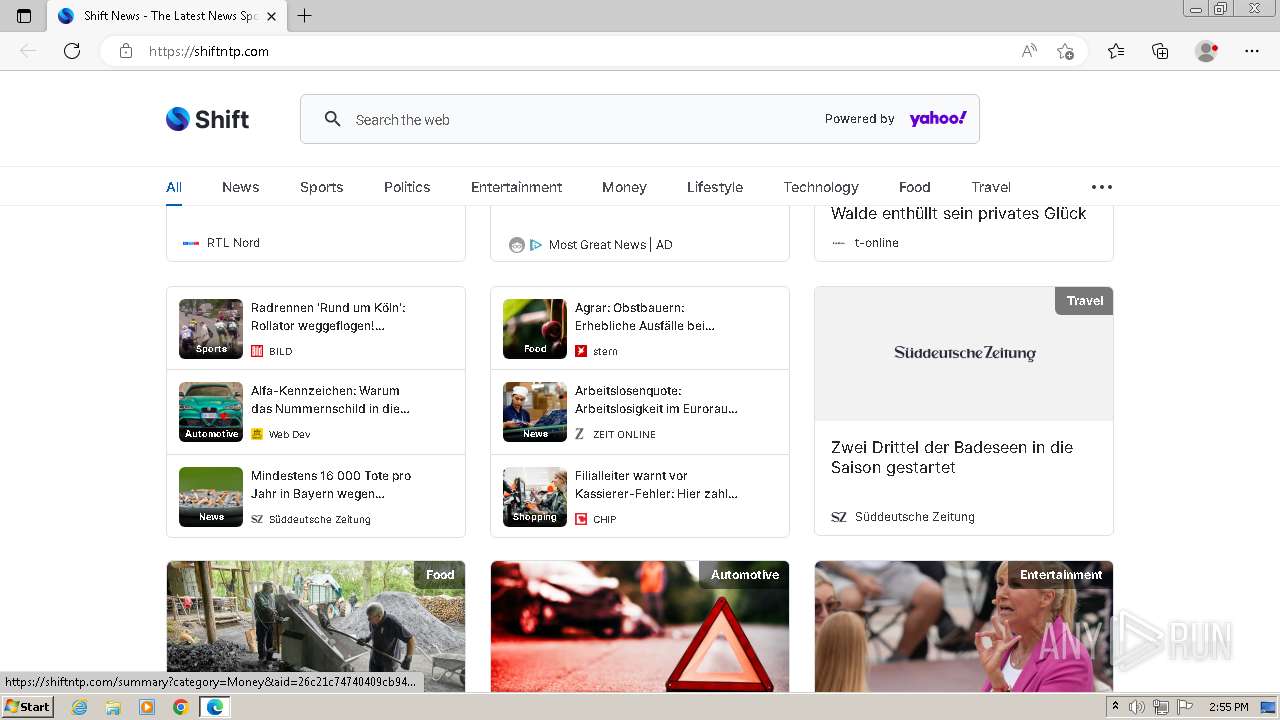1280x720 pixels.
Task: Open the Food category
Action: (915, 187)
